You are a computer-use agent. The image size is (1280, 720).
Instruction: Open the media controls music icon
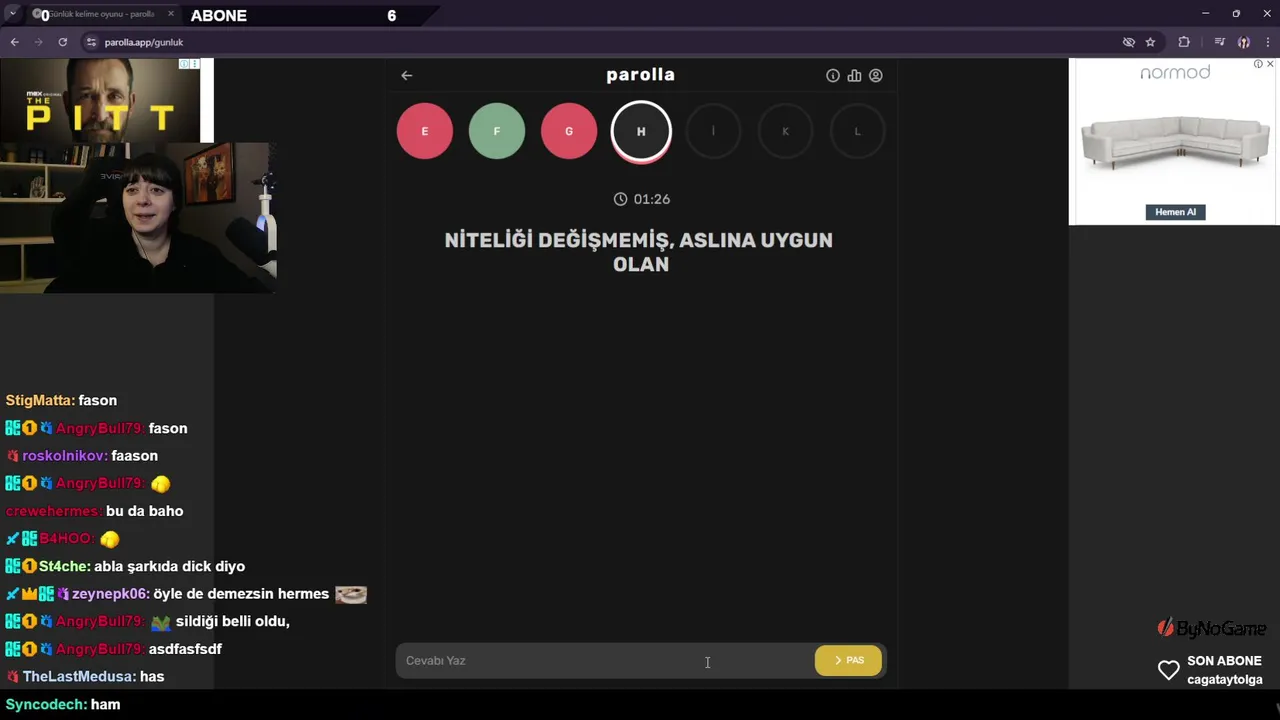(x=1219, y=42)
